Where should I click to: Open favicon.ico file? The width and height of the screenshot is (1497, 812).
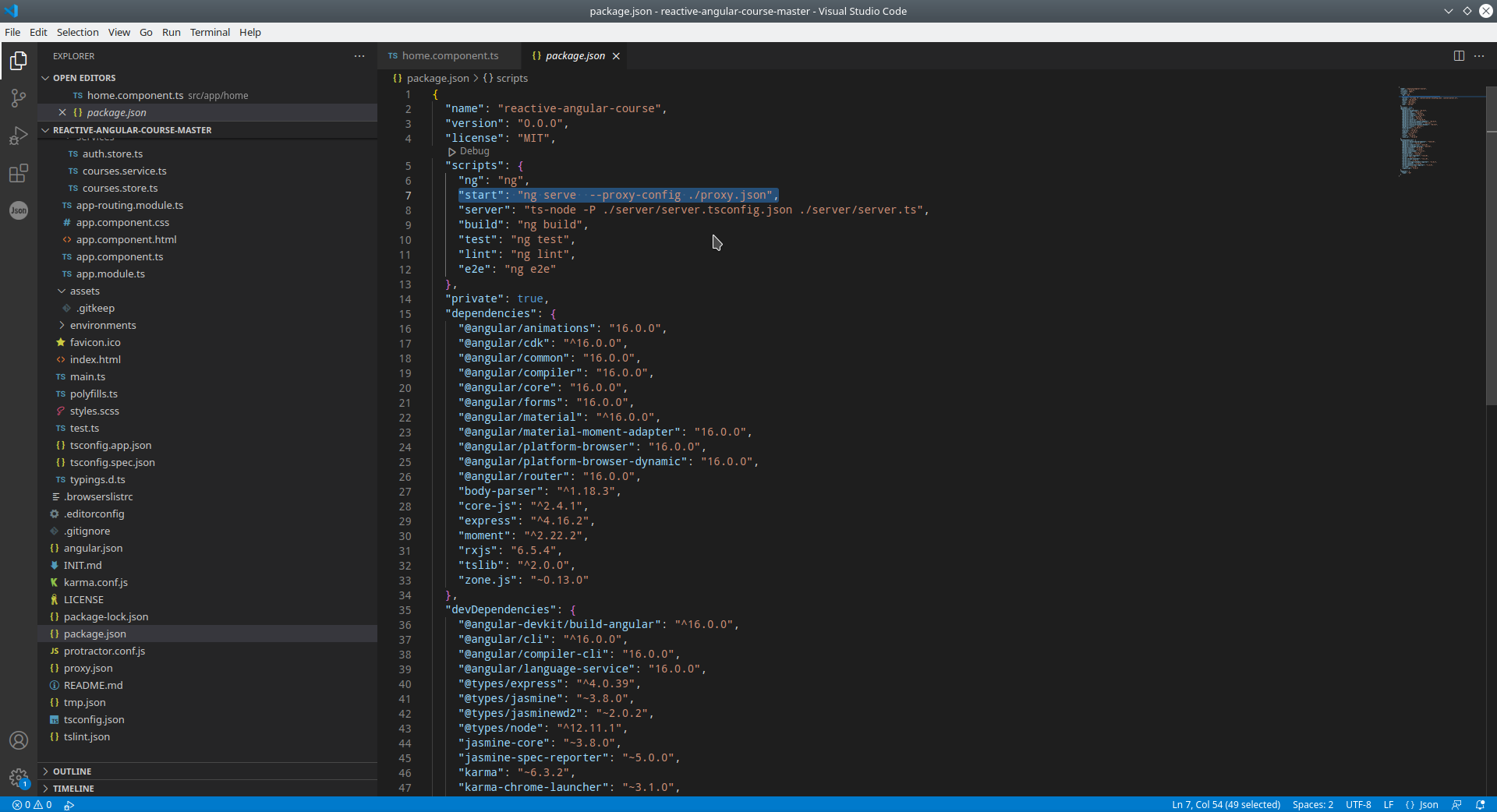tap(207, 343)
